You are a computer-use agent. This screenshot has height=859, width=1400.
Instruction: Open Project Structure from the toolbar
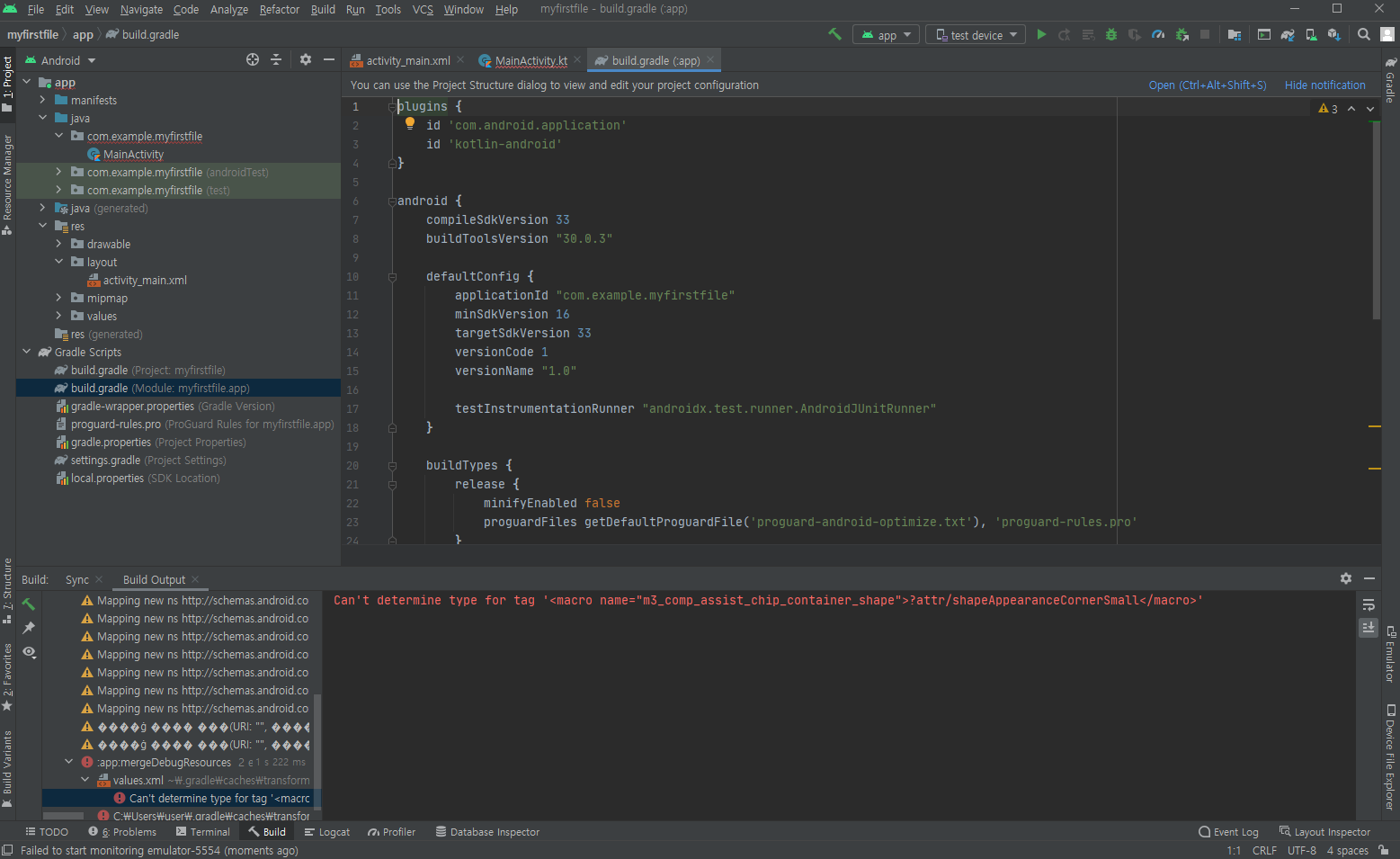point(1234,34)
